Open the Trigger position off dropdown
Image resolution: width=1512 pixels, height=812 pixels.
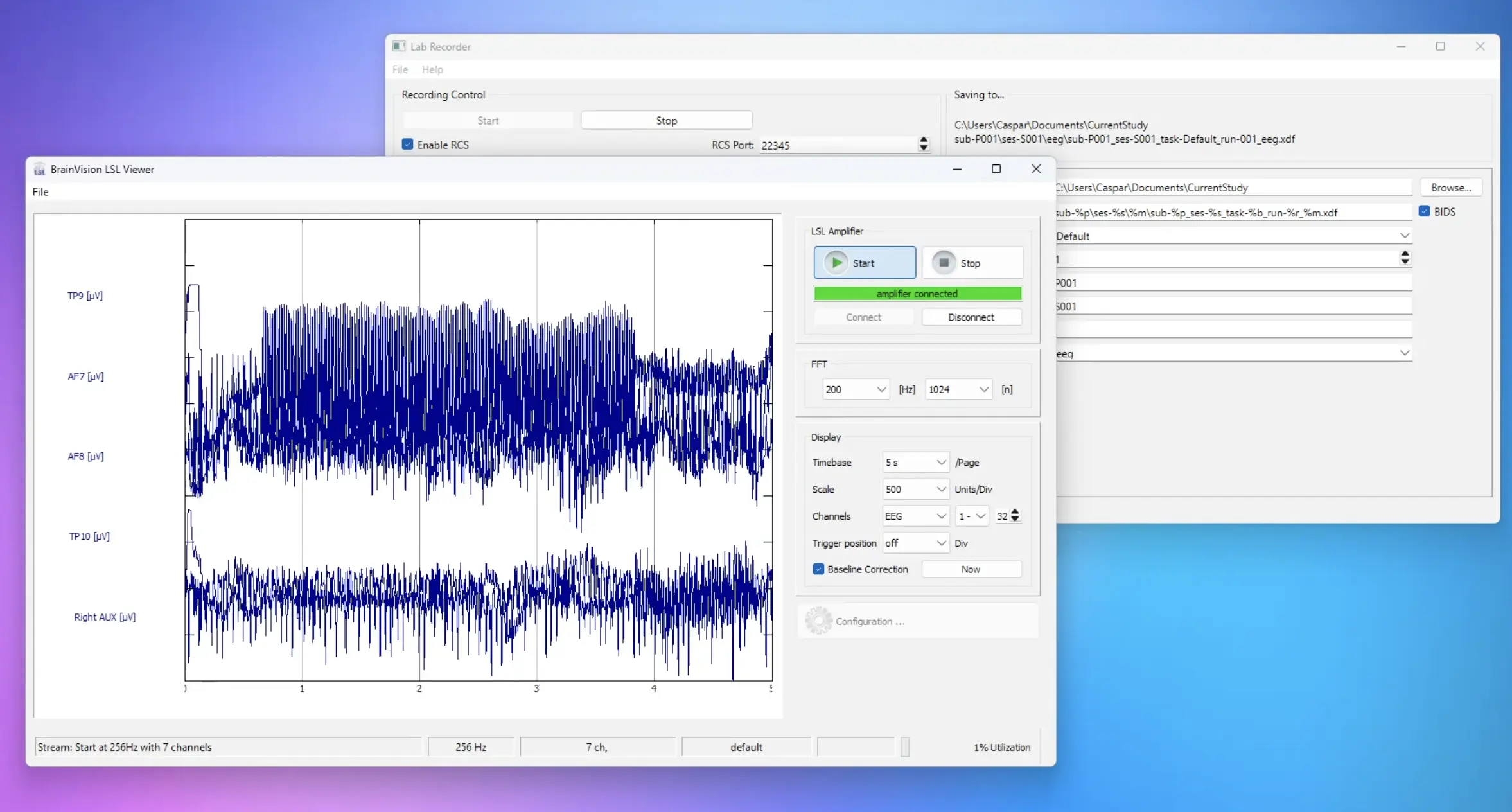click(915, 543)
